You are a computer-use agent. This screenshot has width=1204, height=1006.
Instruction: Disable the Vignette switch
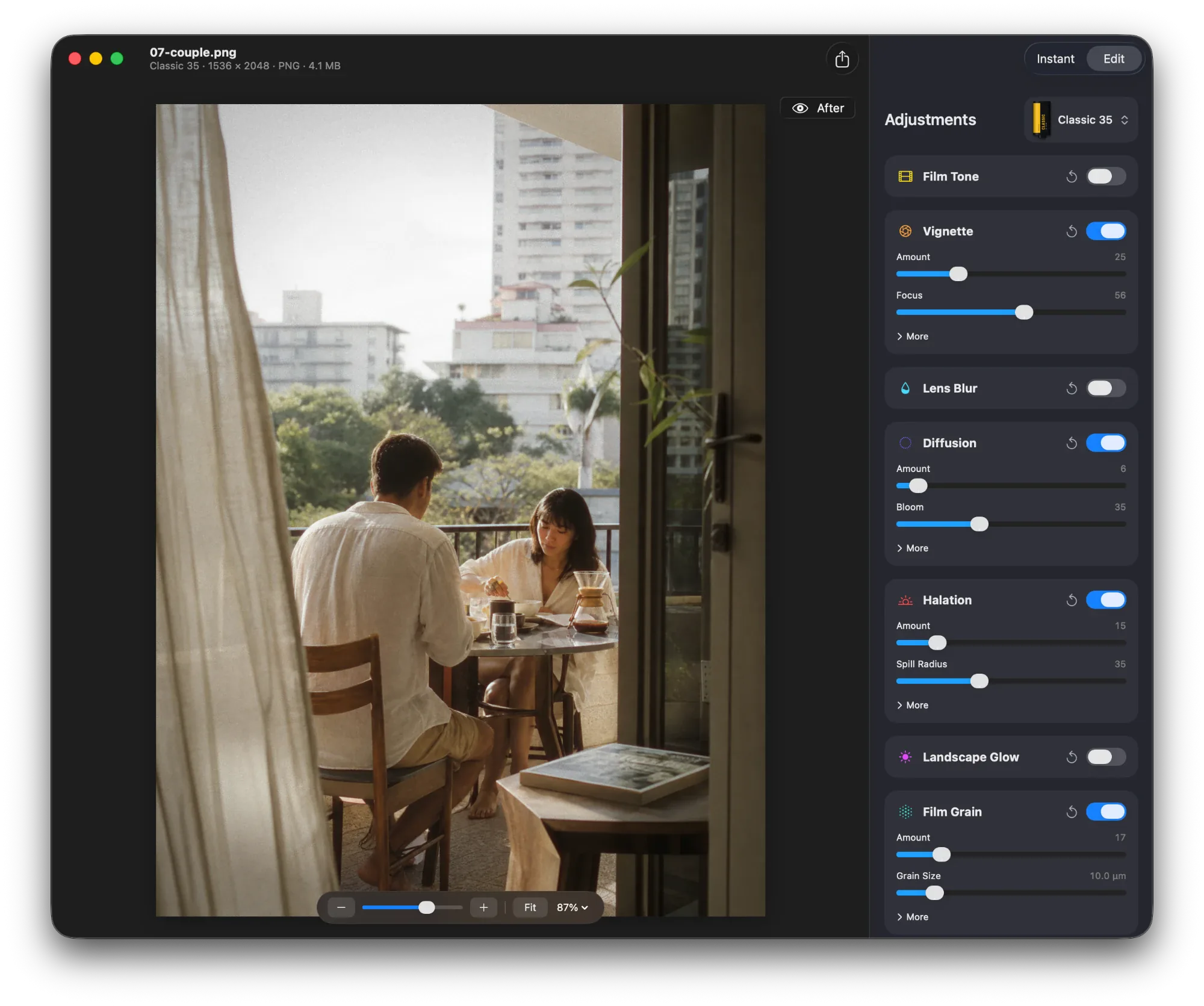click(x=1106, y=231)
